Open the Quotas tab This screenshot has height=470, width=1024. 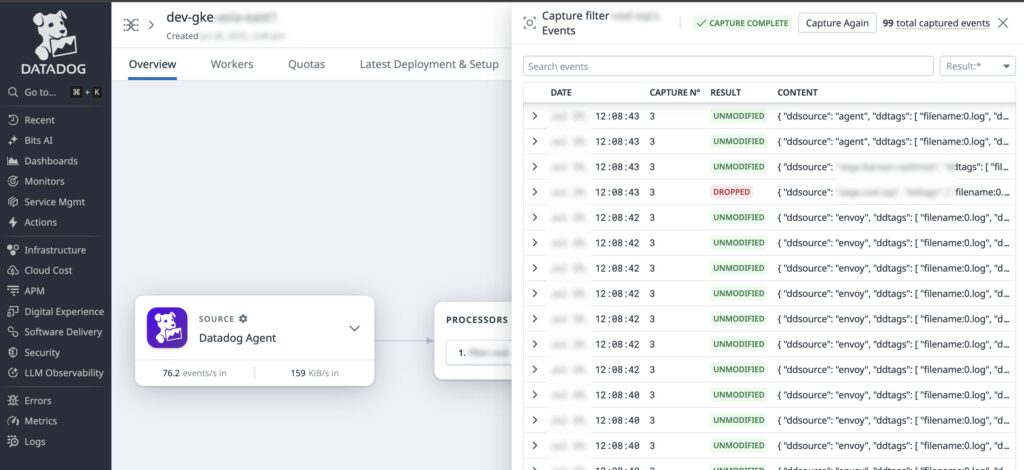(x=306, y=64)
